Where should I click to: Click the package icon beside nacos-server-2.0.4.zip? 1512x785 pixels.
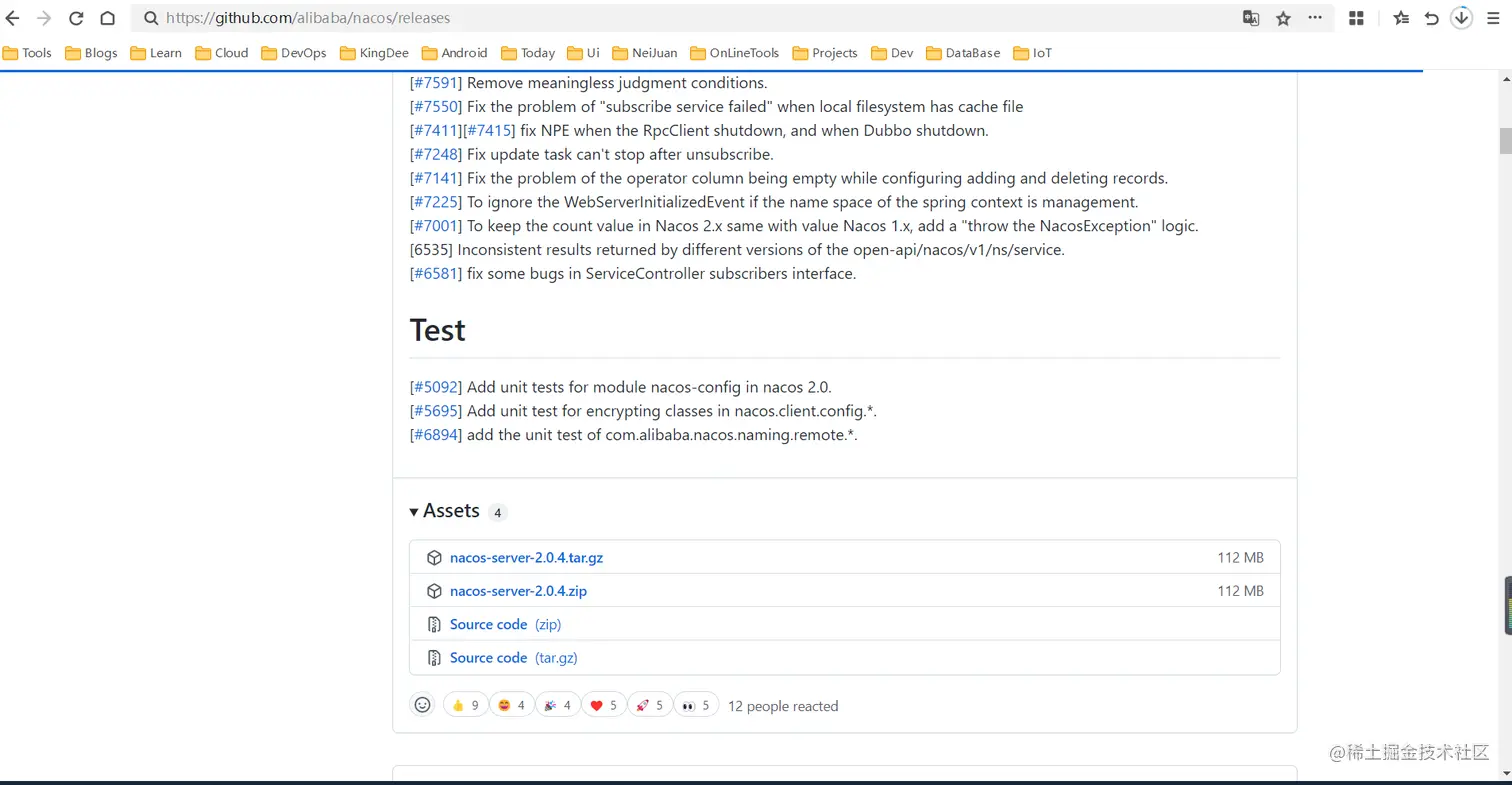pos(434,591)
